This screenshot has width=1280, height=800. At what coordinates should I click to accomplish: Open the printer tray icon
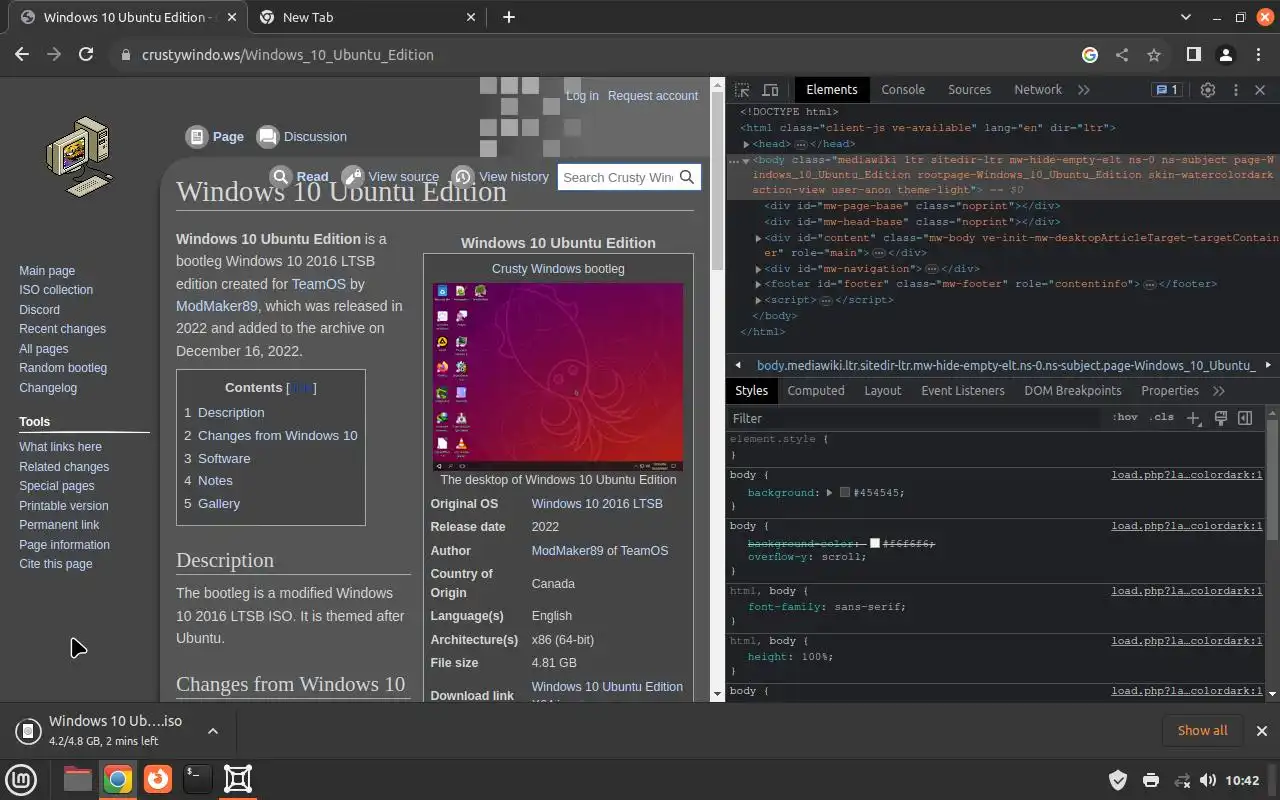click(x=1150, y=780)
